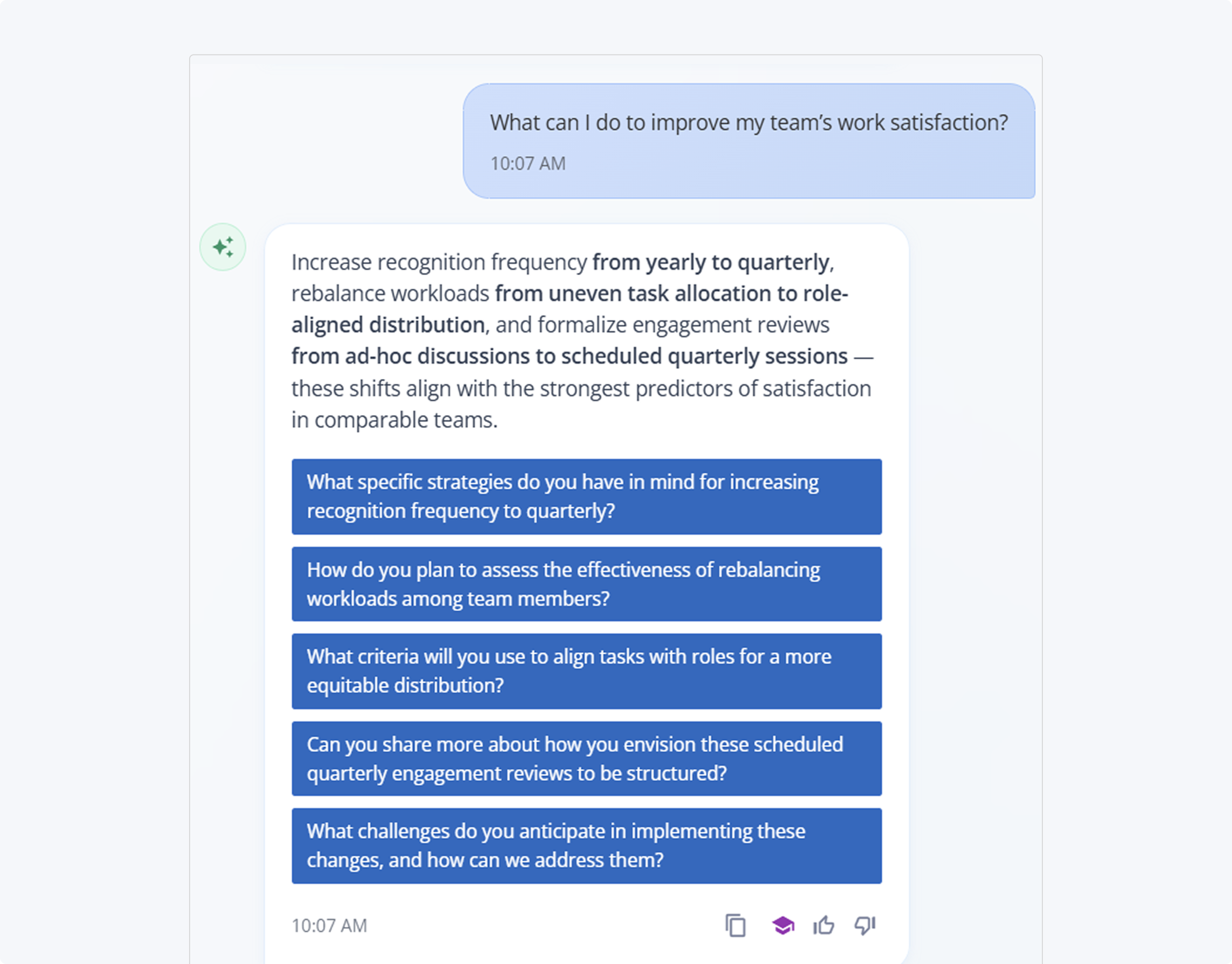Click the green sparkle assistant avatar
Viewport: 1232px width, 964px height.
[x=223, y=247]
